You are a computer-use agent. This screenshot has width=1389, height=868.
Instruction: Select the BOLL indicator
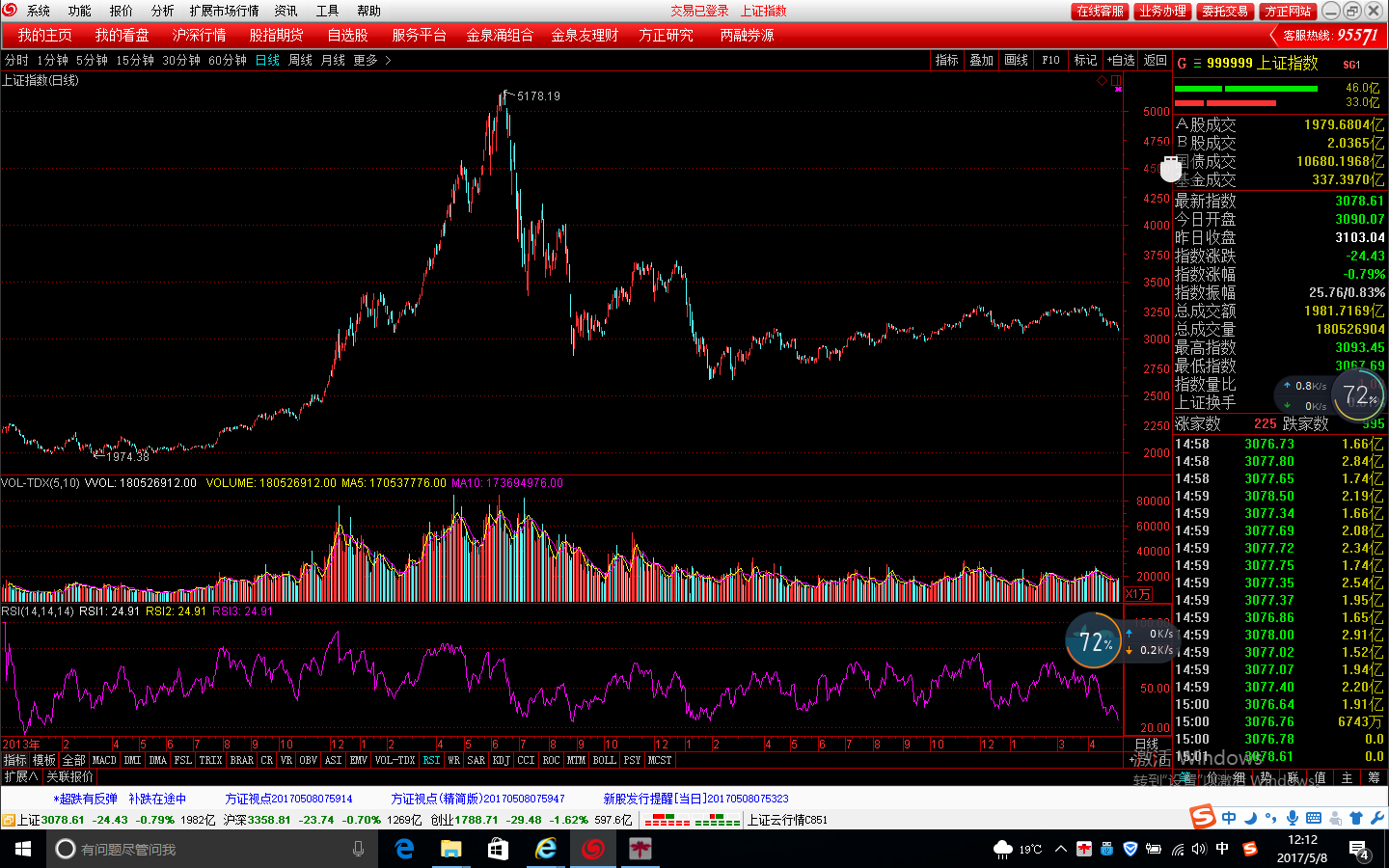(x=604, y=760)
